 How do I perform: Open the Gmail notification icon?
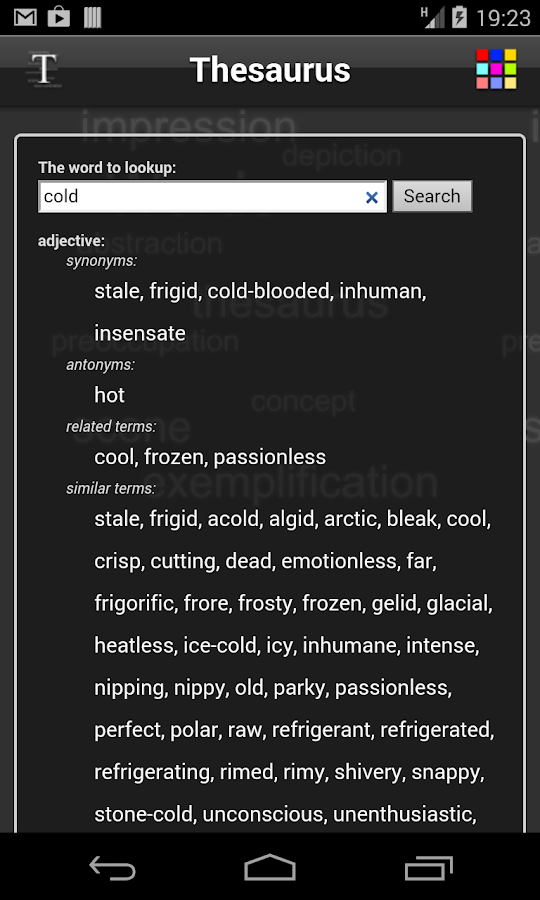click(25, 17)
